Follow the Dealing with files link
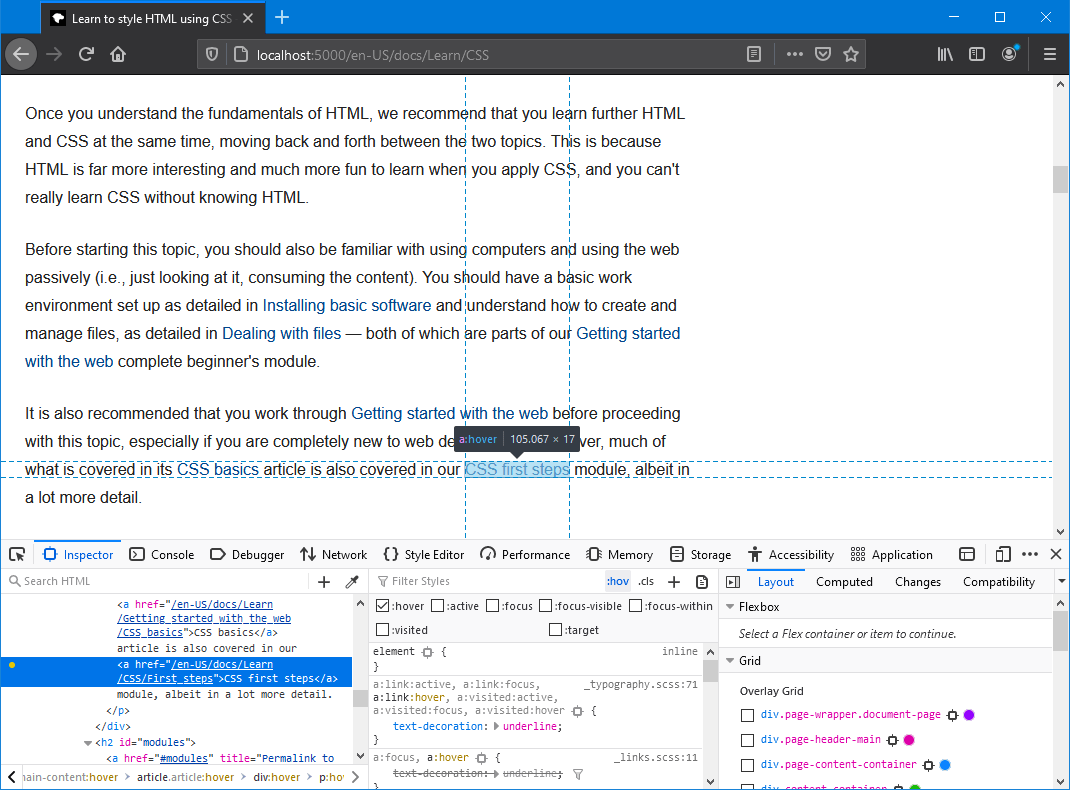1070x790 pixels. point(282,334)
